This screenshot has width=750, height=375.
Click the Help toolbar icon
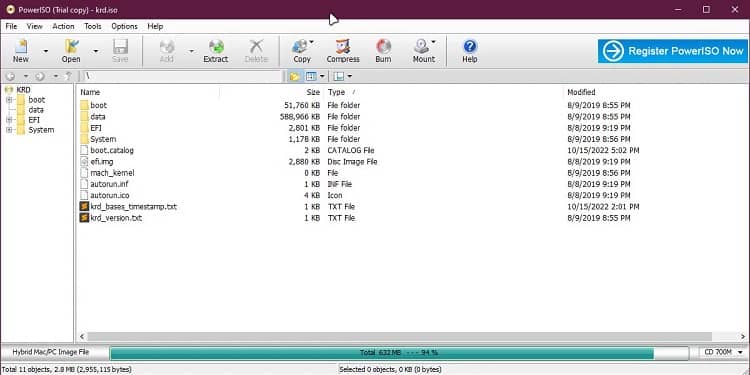tap(470, 51)
